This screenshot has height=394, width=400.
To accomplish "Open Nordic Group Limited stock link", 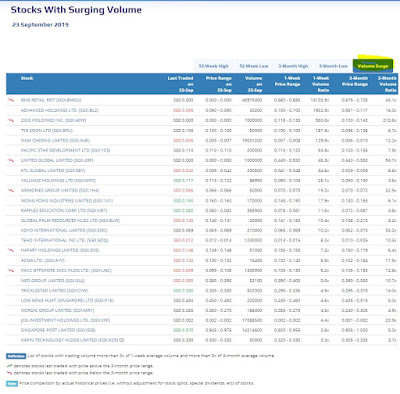I will point(57,310).
